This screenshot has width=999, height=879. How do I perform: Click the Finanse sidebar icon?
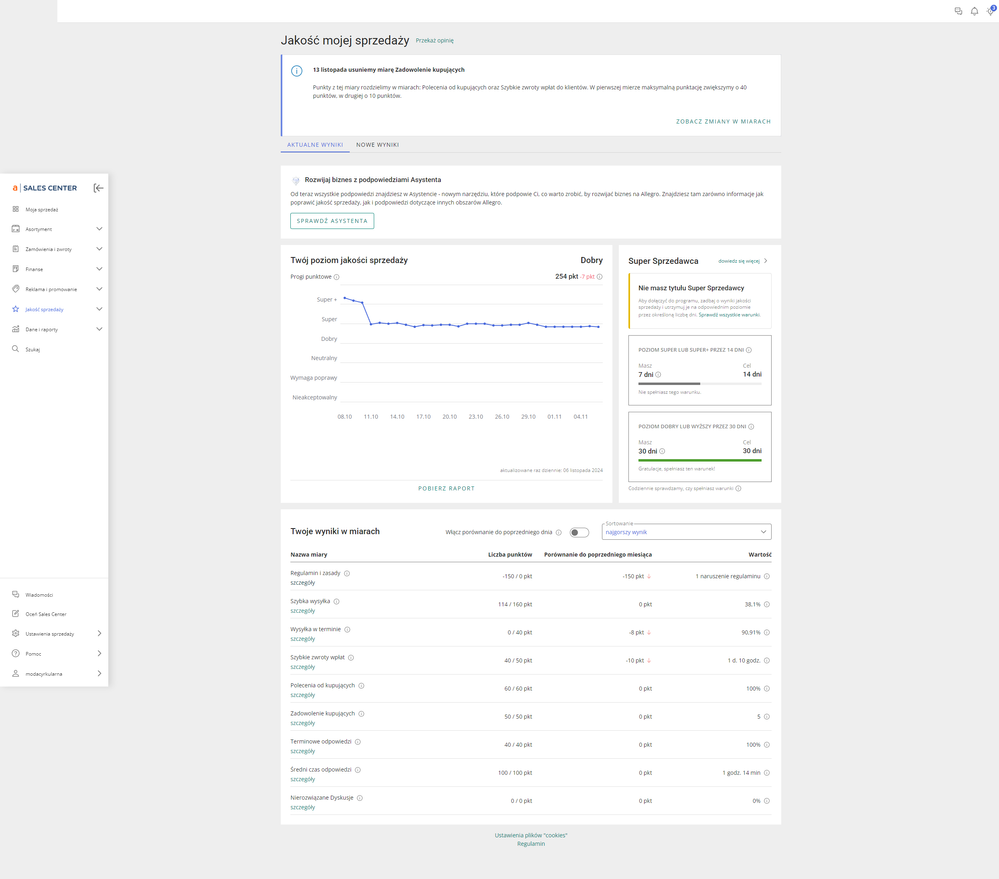point(16,269)
